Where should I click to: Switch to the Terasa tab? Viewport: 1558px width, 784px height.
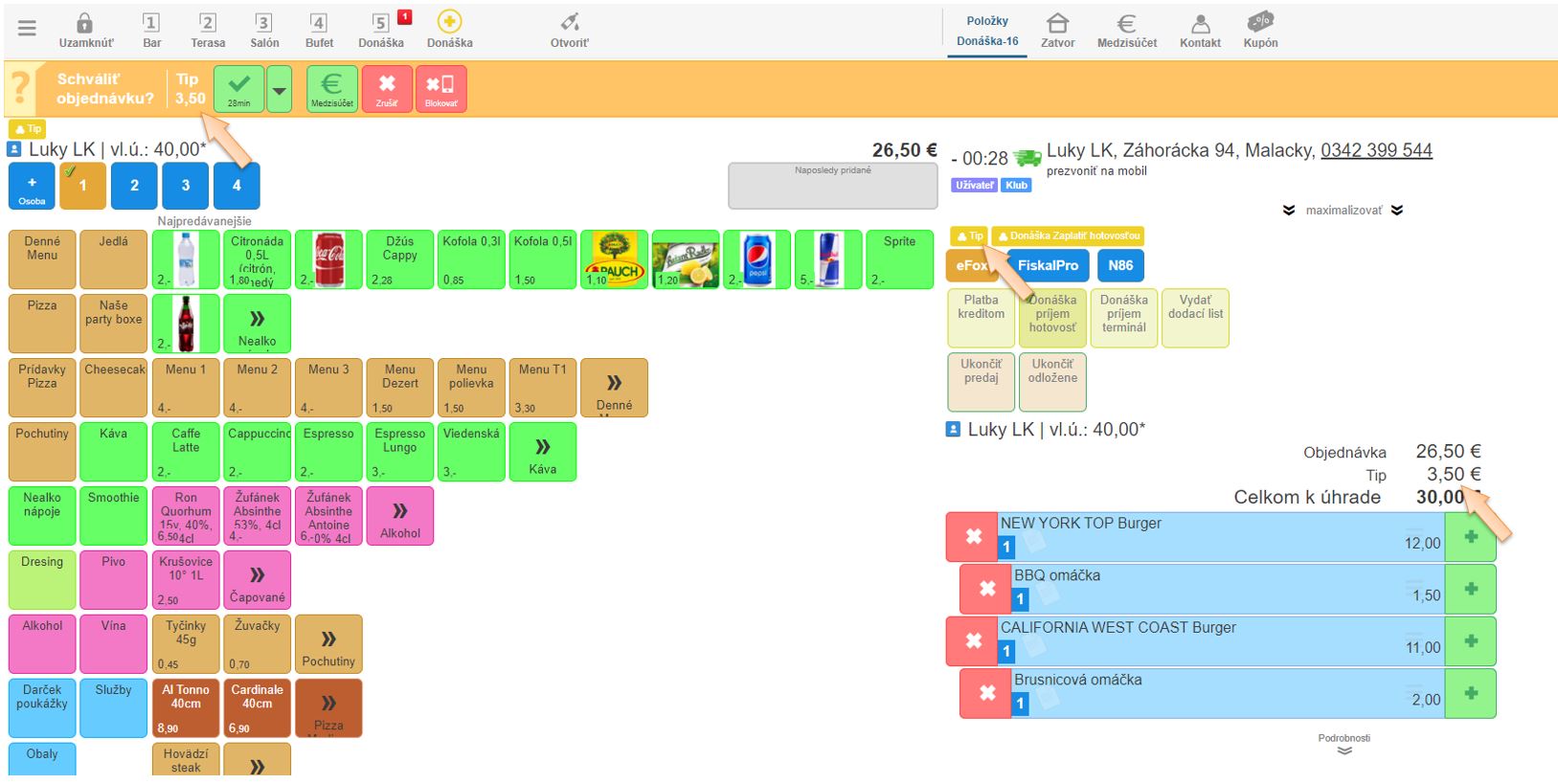[x=208, y=30]
